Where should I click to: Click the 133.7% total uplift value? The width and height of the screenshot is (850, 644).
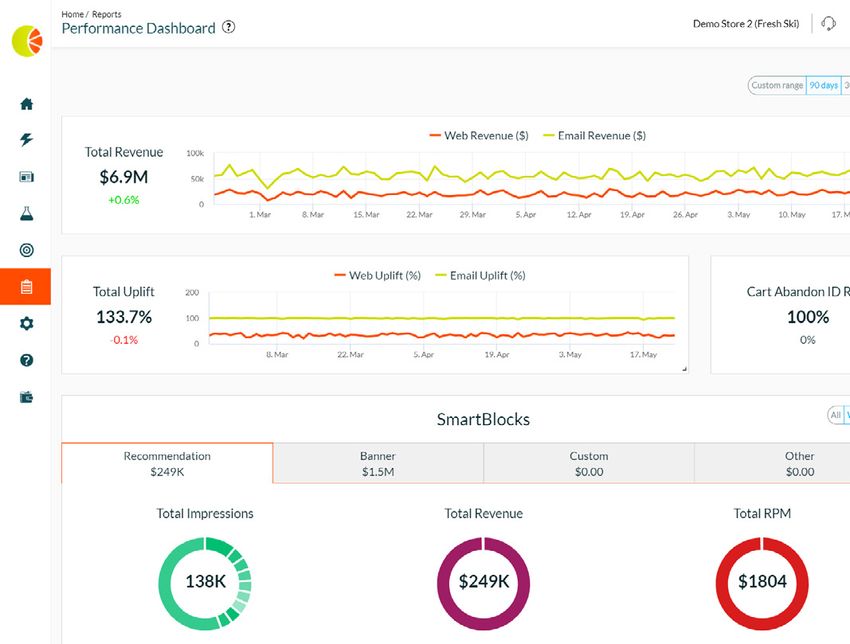[x=124, y=317]
